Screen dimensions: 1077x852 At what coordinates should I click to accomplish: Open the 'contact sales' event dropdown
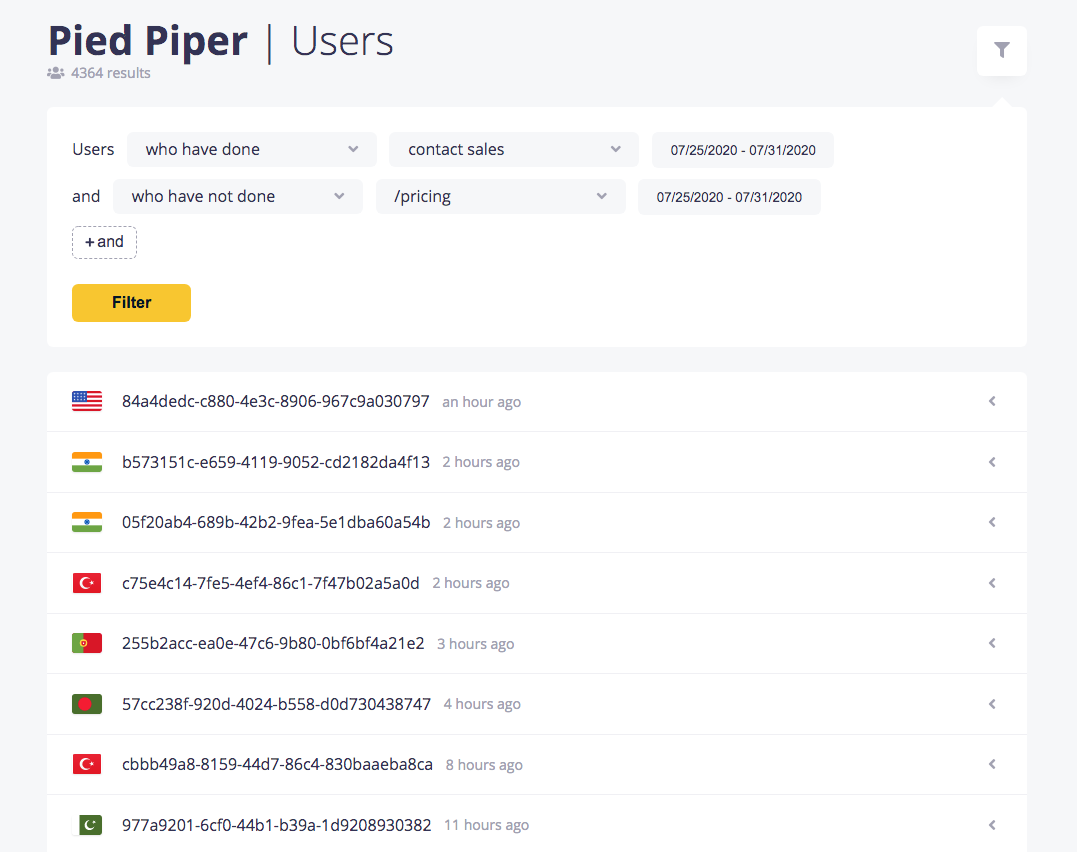tap(514, 149)
